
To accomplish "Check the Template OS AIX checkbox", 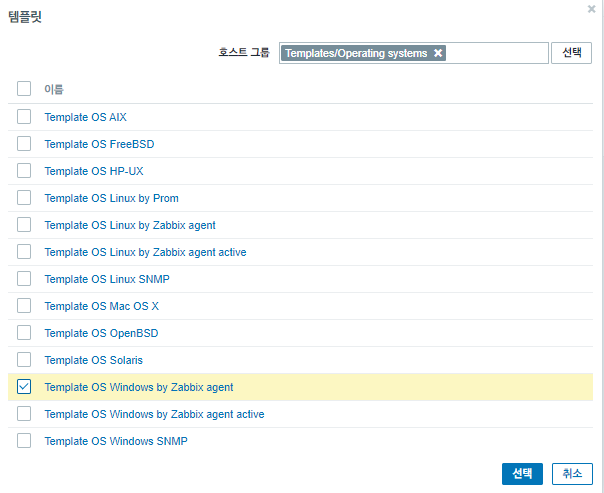I will pos(24,117).
